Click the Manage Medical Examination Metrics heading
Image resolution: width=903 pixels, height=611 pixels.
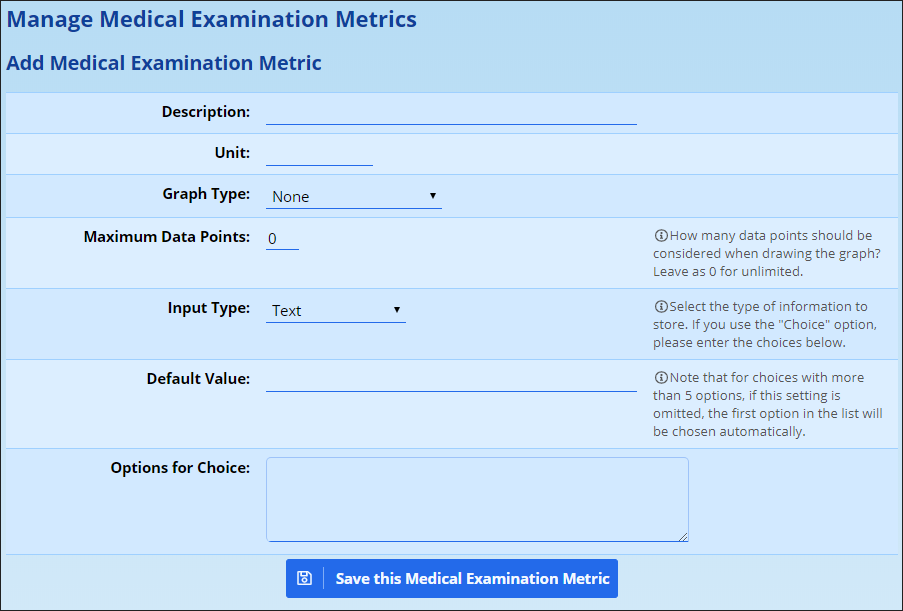pyautogui.click(x=212, y=19)
